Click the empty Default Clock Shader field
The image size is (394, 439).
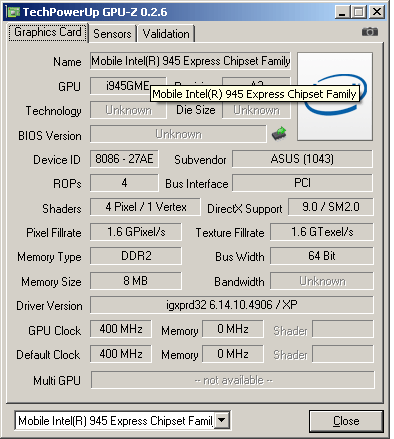coord(343,354)
